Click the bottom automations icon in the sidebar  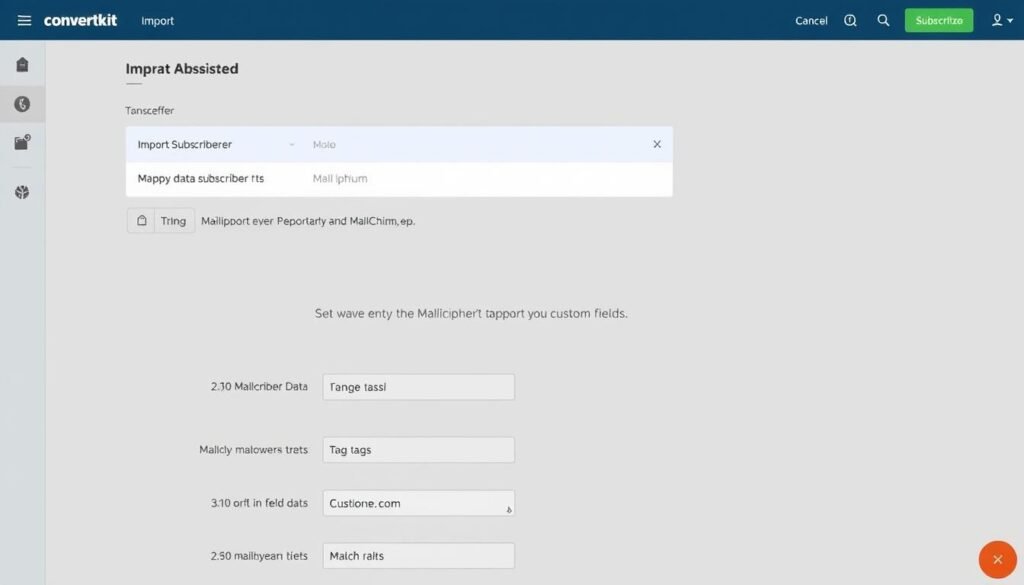23,192
